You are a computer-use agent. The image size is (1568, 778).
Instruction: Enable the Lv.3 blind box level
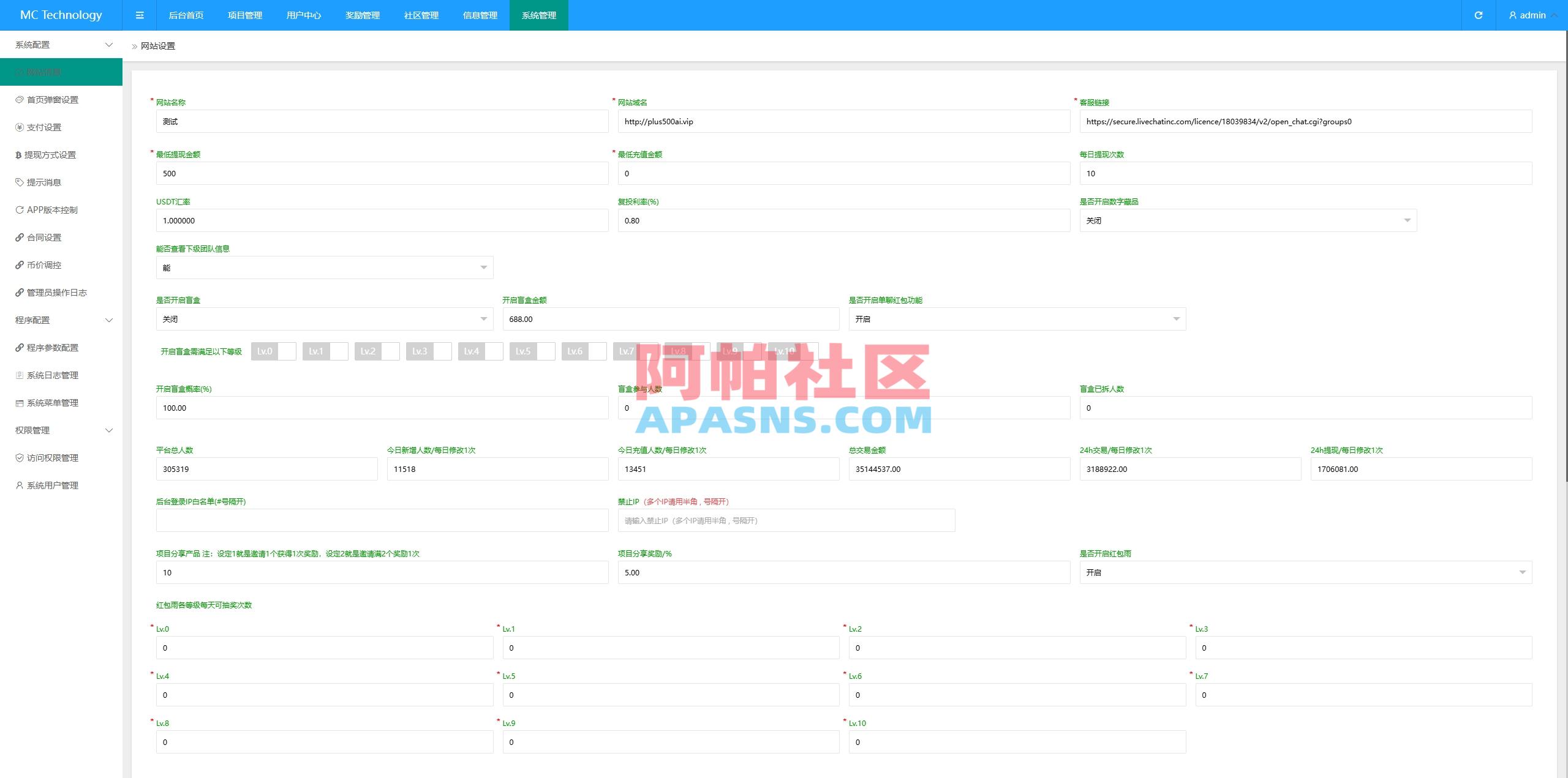point(441,351)
